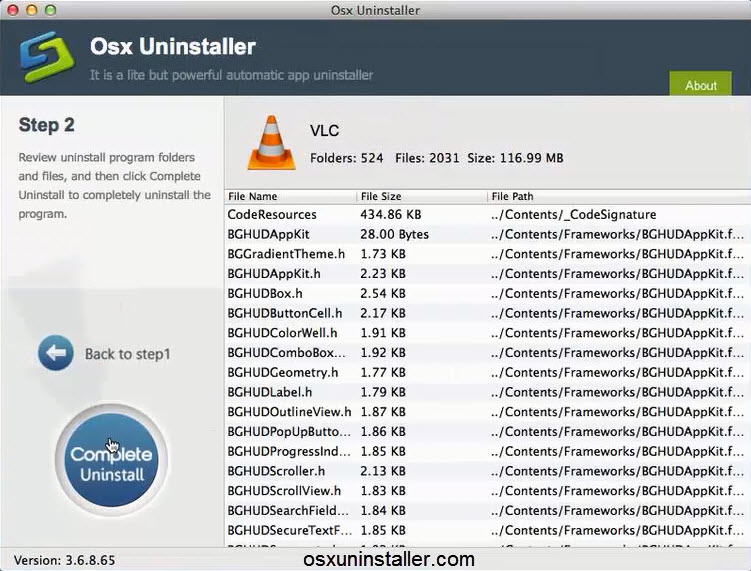Viewport: 751px width, 571px height.
Task: Click the Folders: 524 label
Action: [347, 158]
